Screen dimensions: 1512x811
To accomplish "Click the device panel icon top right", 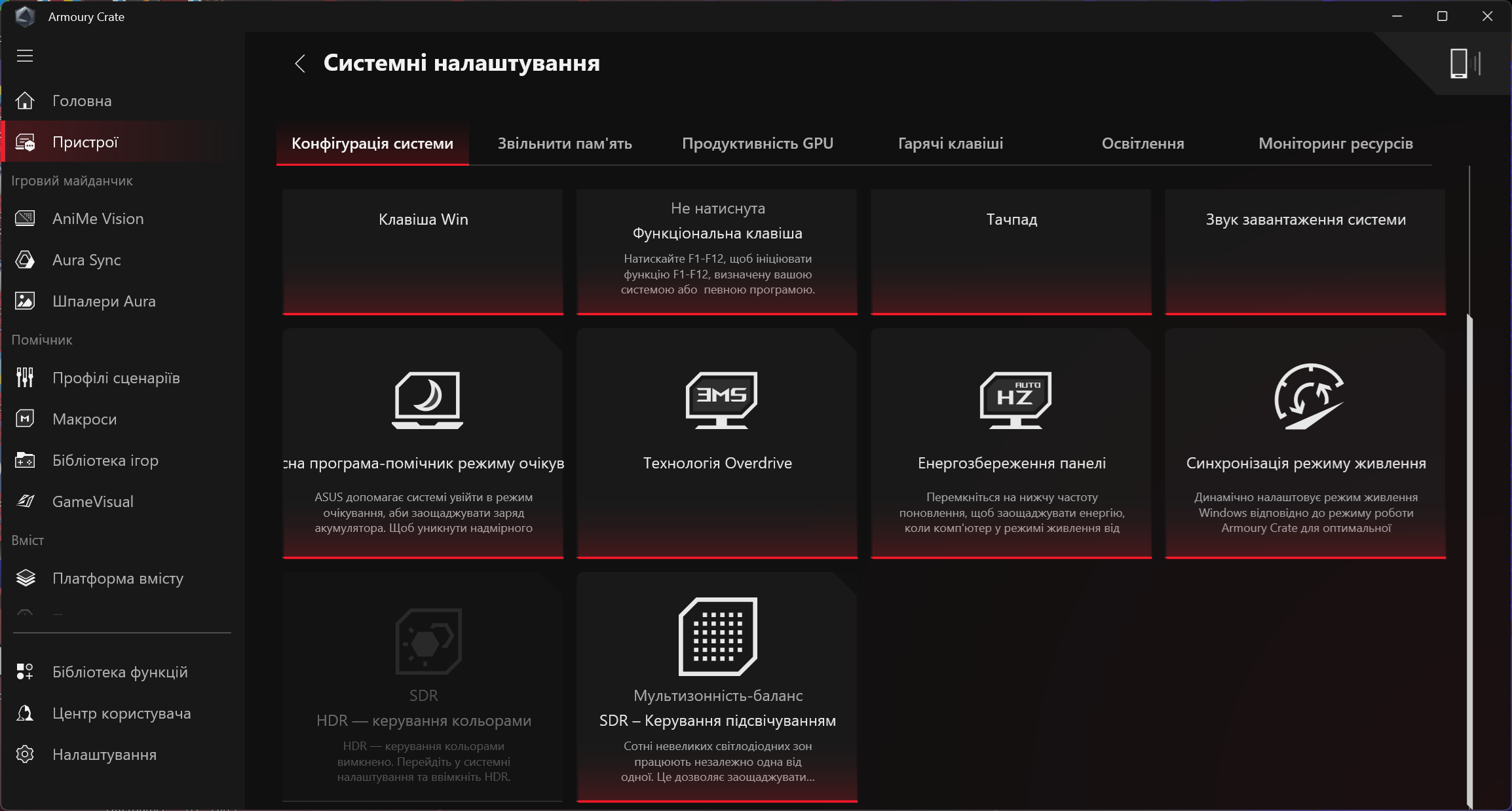I will [x=1464, y=64].
